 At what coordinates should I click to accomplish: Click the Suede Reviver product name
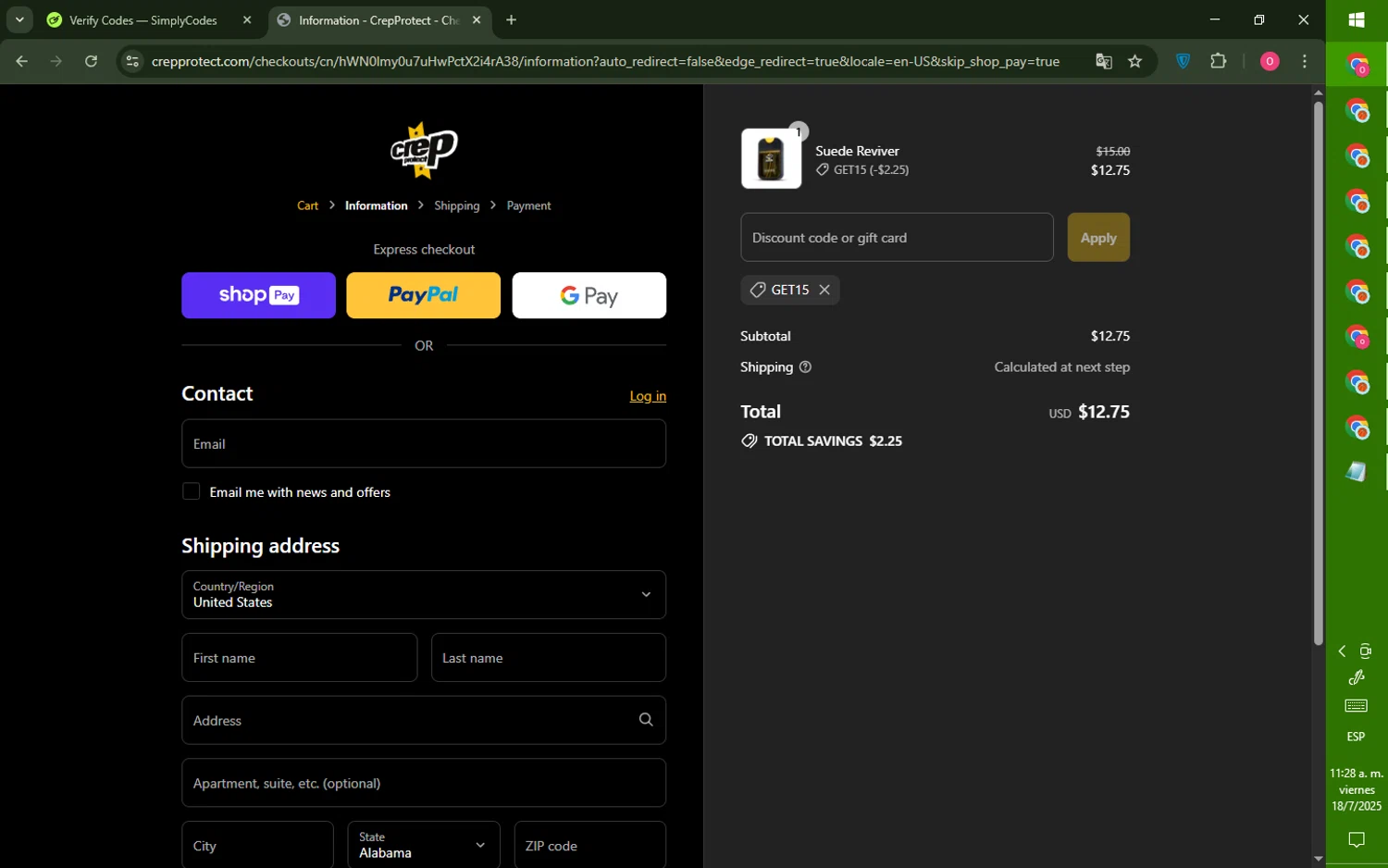[857, 151]
